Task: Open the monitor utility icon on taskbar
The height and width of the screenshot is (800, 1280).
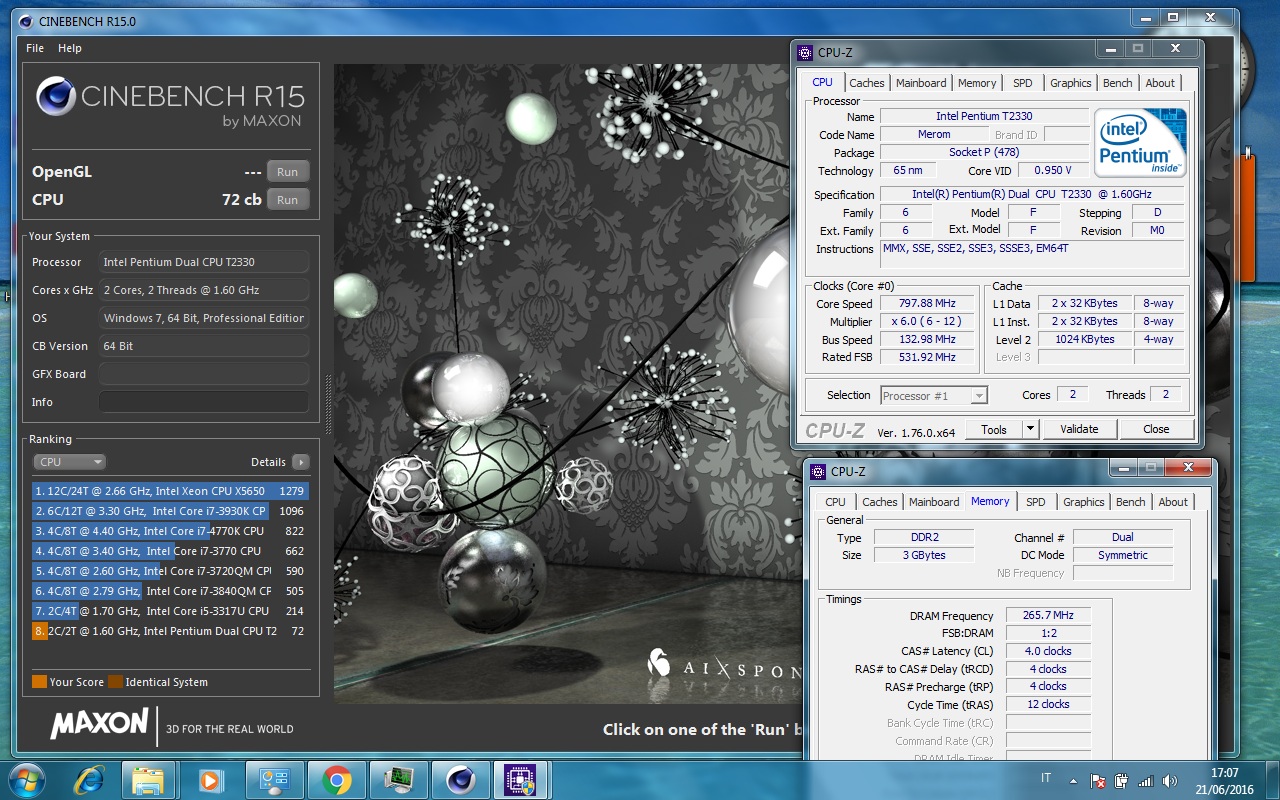Action: 398,780
